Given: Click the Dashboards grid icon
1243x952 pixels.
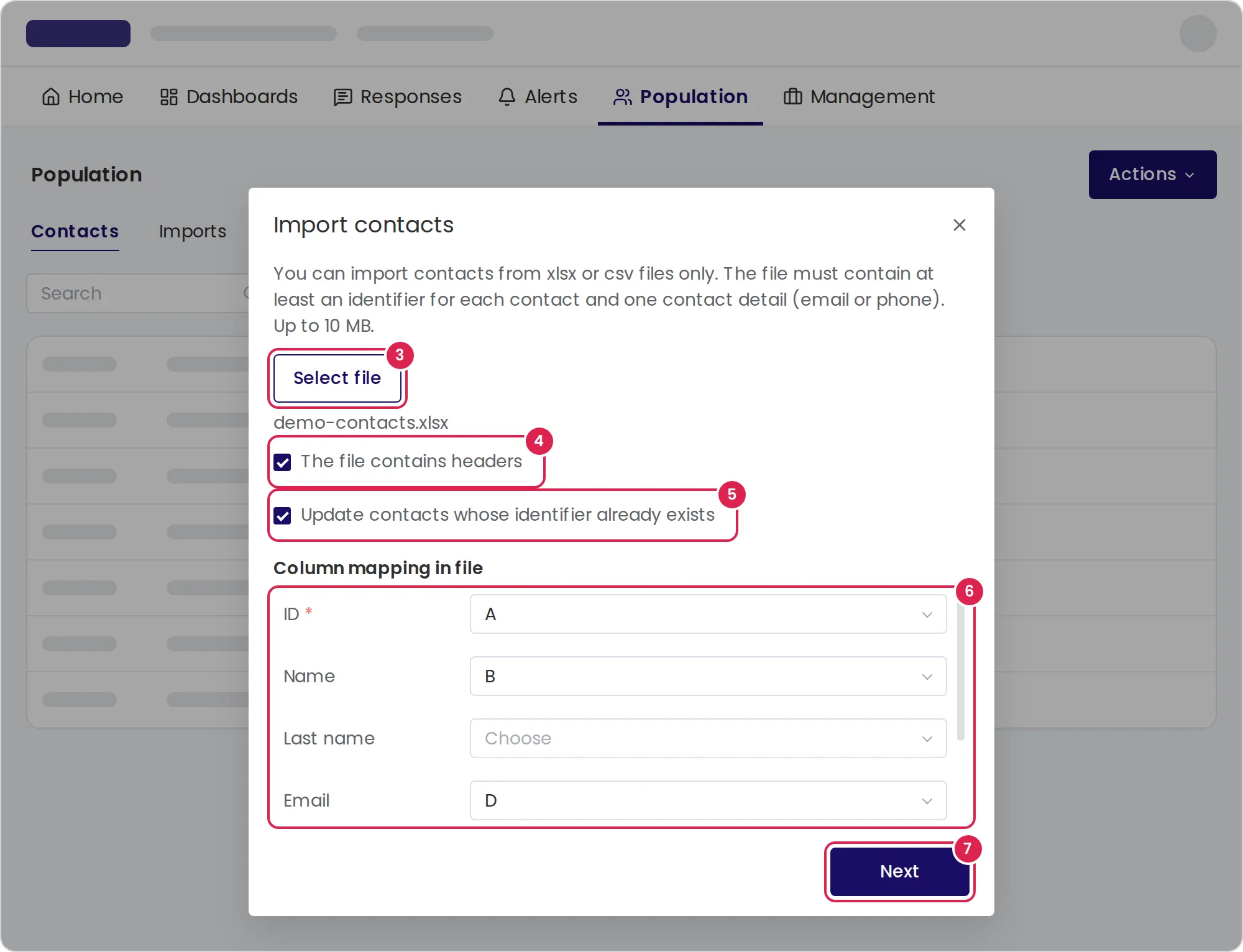Looking at the screenshot, I should pos(168,97).
